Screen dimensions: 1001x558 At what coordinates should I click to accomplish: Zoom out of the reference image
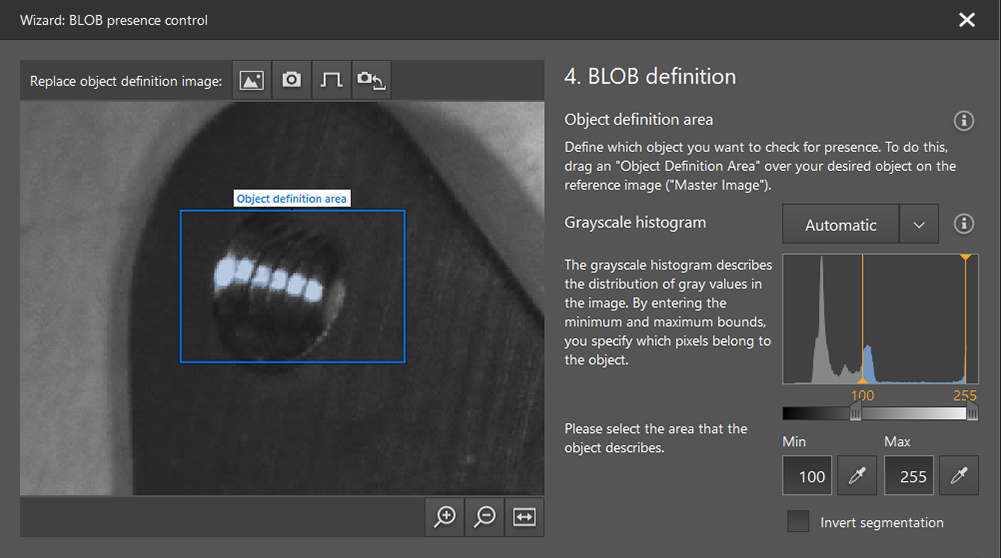tap(485, 516)
